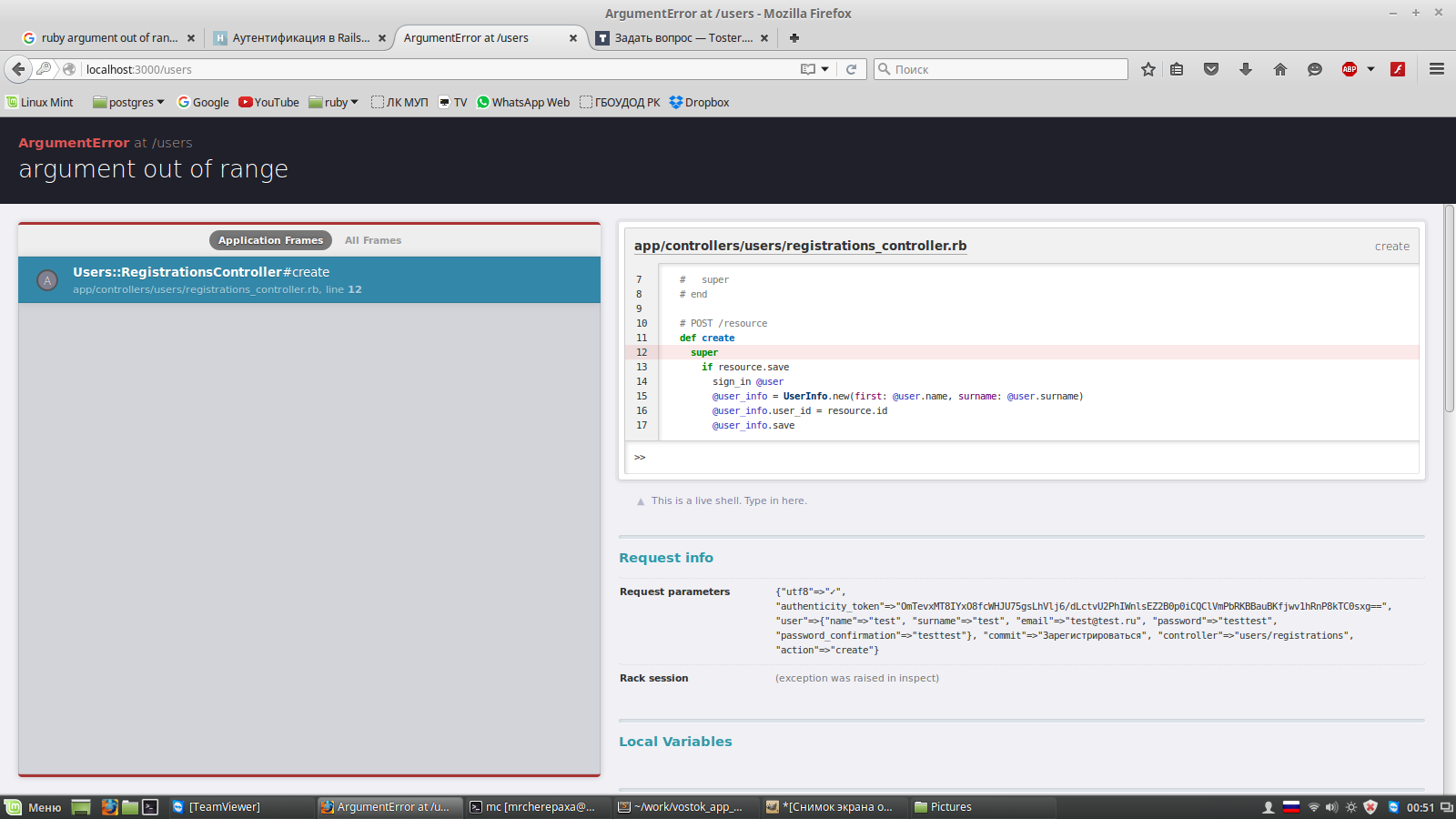Viewport: 1456px width, 819px height.
Task: Switch to the *[Снимок экрана taskbar window
Action: (x=834, y=807)
